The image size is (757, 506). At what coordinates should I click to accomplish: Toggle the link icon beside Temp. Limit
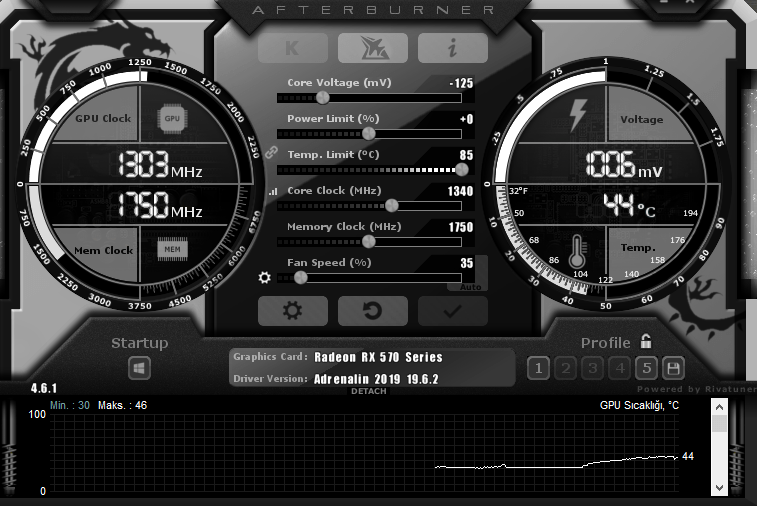click(x=271, y=153)
